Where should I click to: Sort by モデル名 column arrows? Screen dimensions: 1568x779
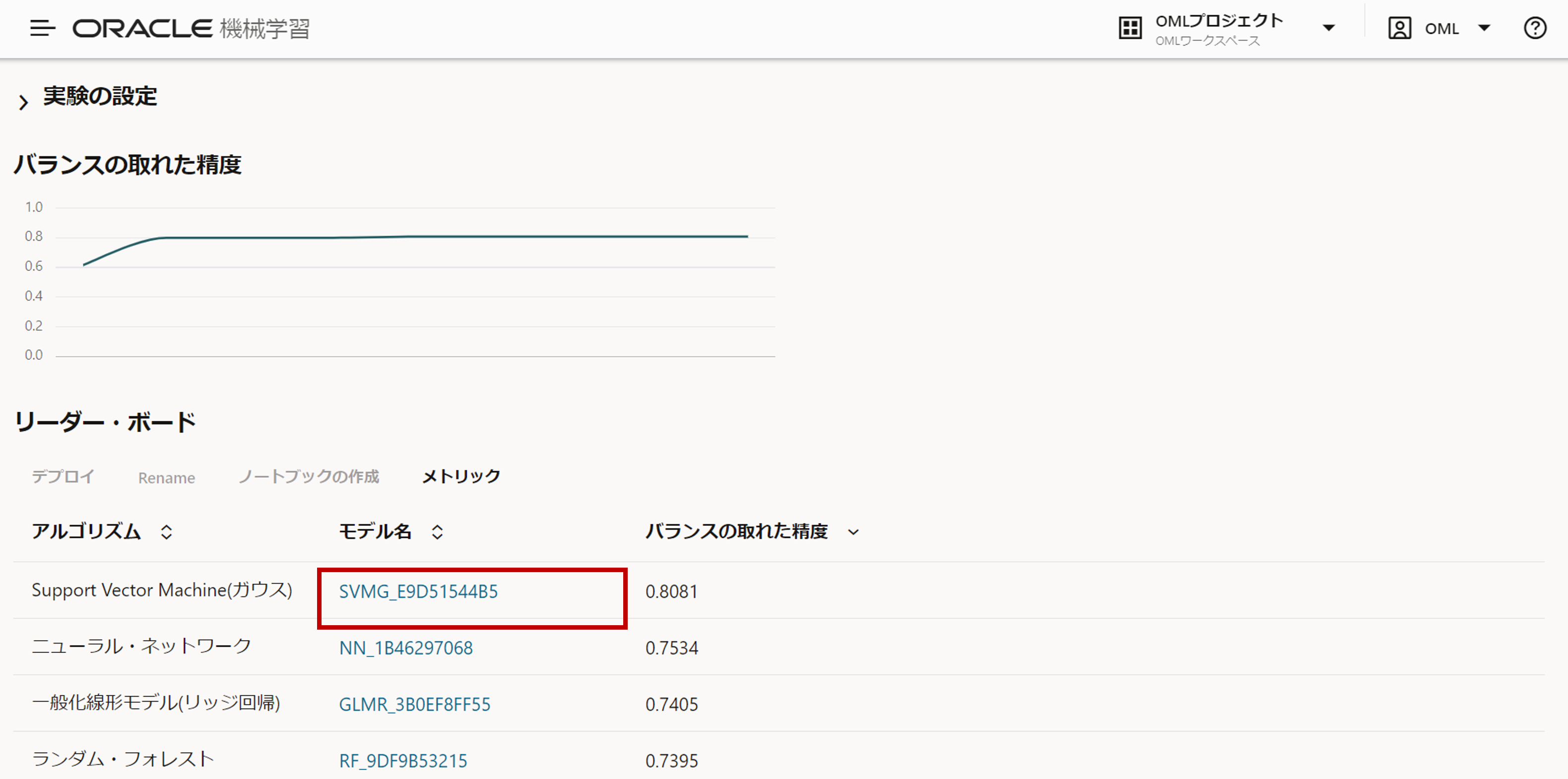437,532
